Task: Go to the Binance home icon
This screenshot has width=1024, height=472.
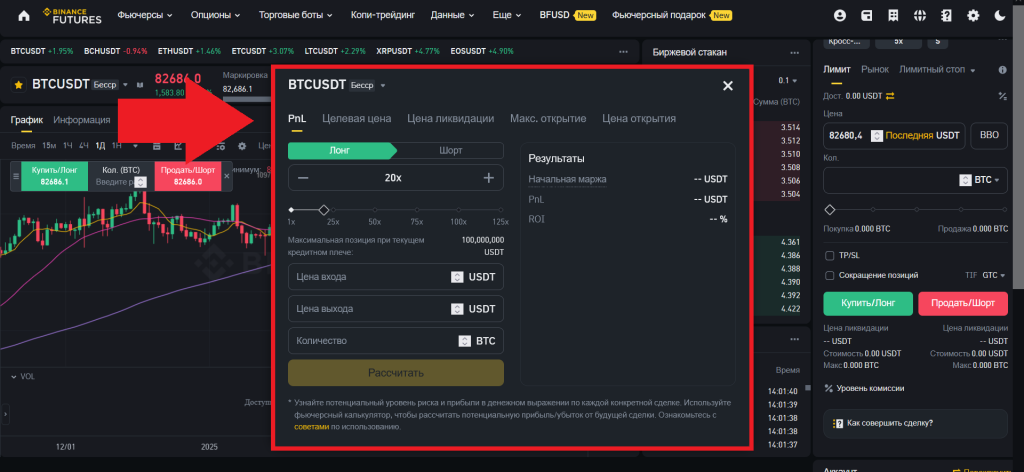Action: [24, 16]
